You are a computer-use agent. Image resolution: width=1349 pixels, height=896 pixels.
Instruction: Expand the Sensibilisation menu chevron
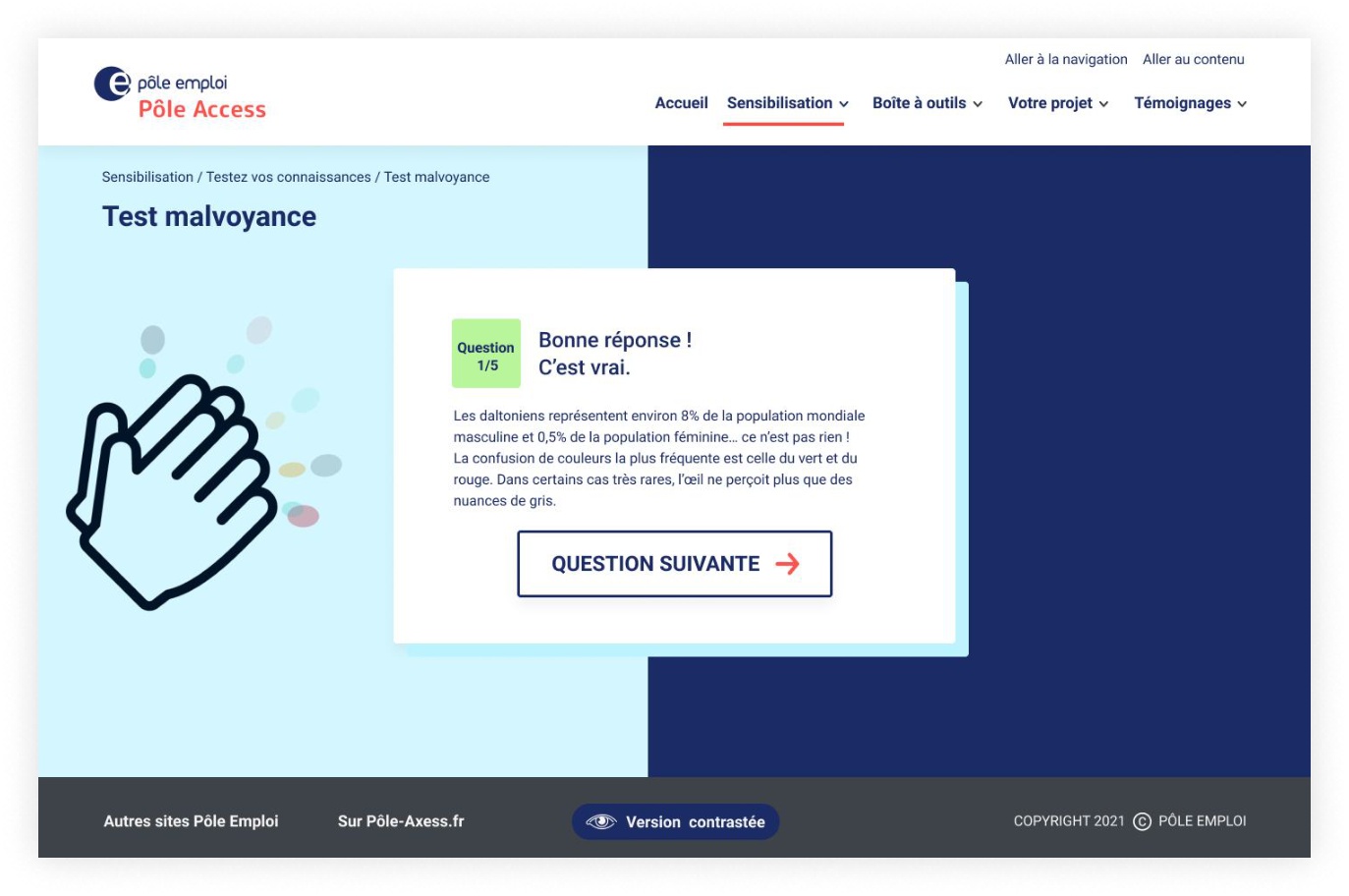point(844,104)
